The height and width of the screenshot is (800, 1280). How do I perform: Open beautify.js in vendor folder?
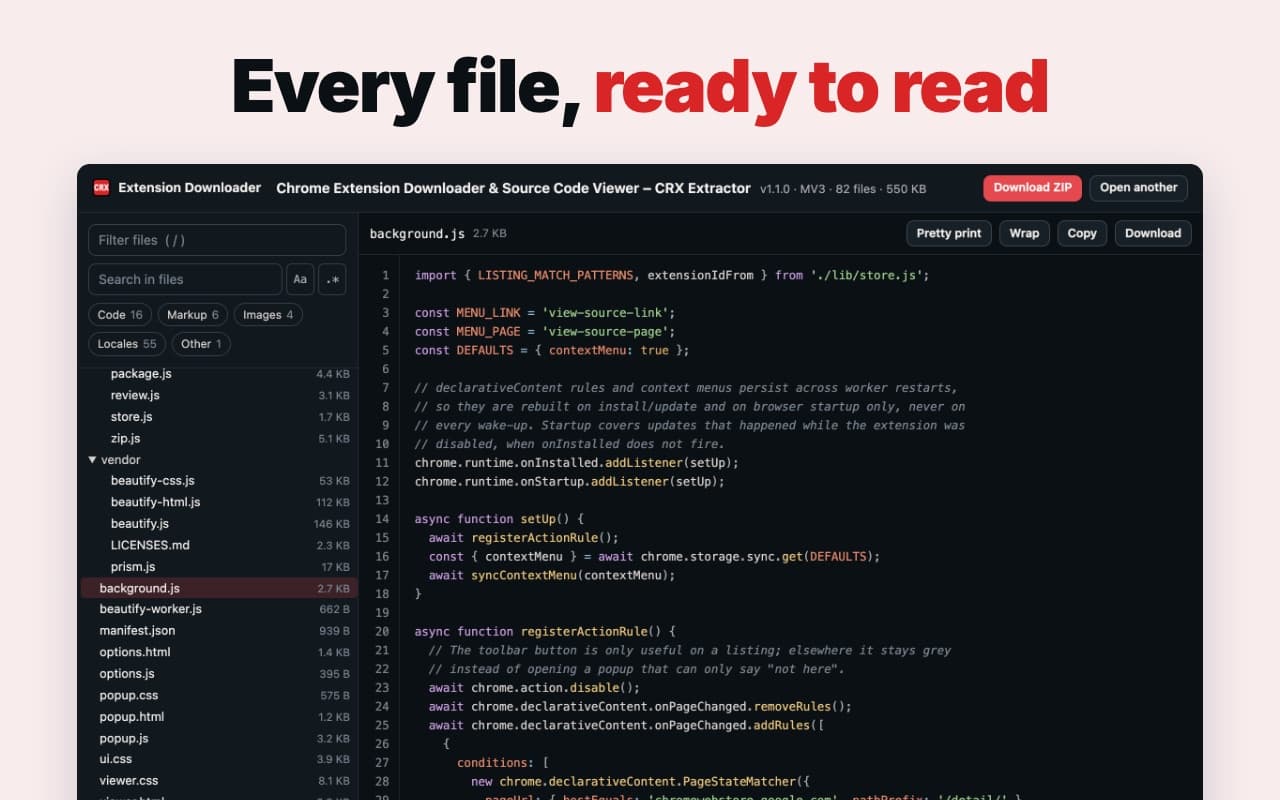[x=219, y=524]
